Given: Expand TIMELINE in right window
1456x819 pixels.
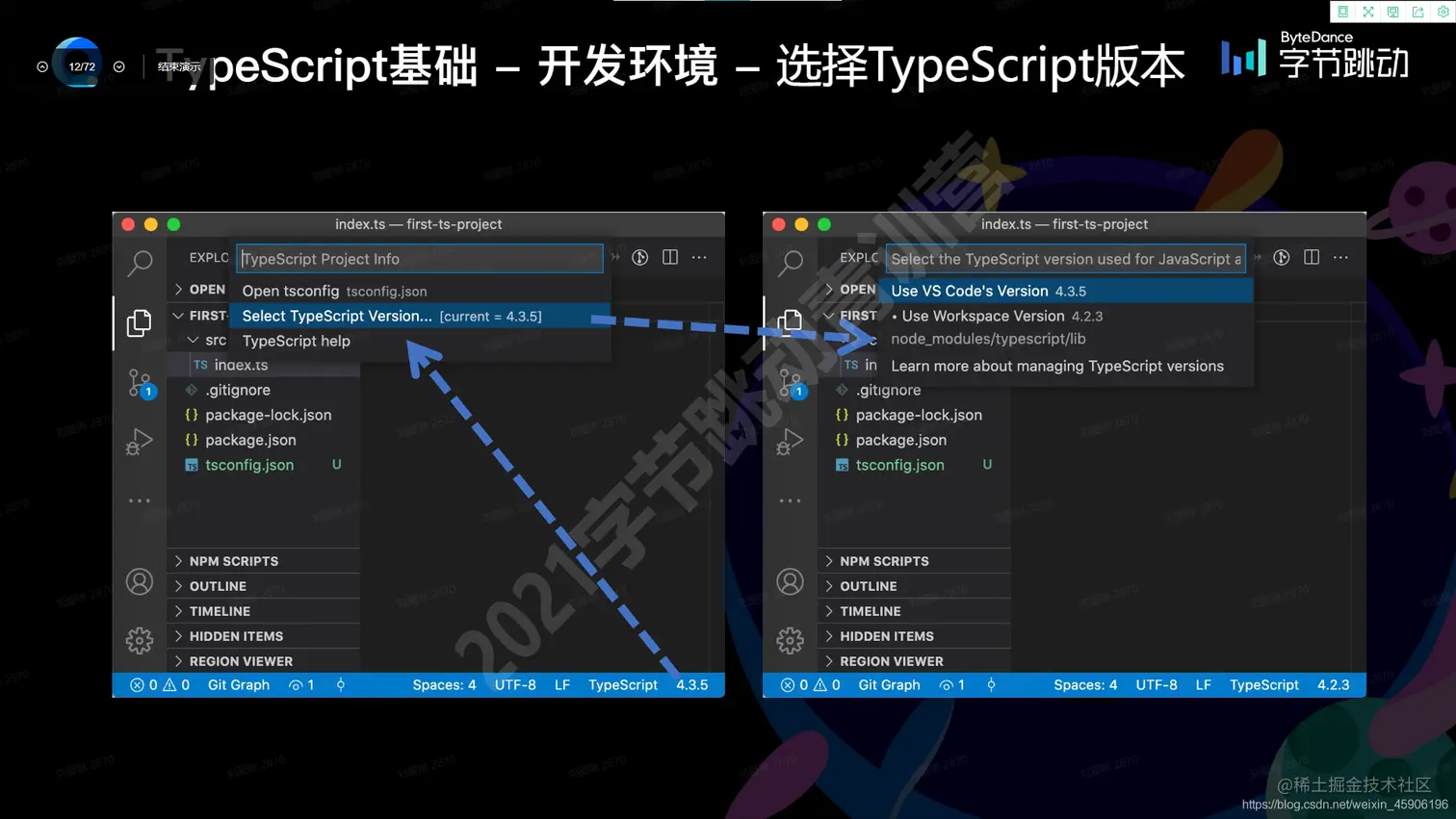Looking at the screenshot, I should [x=915, y=611].
